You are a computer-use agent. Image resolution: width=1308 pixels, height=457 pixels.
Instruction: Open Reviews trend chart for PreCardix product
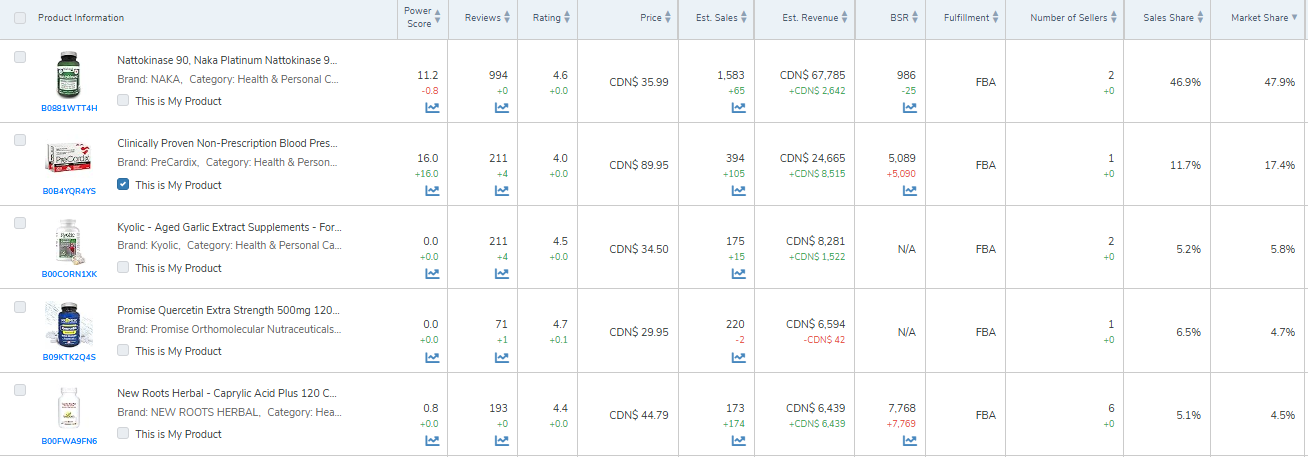tap(502, 191)
